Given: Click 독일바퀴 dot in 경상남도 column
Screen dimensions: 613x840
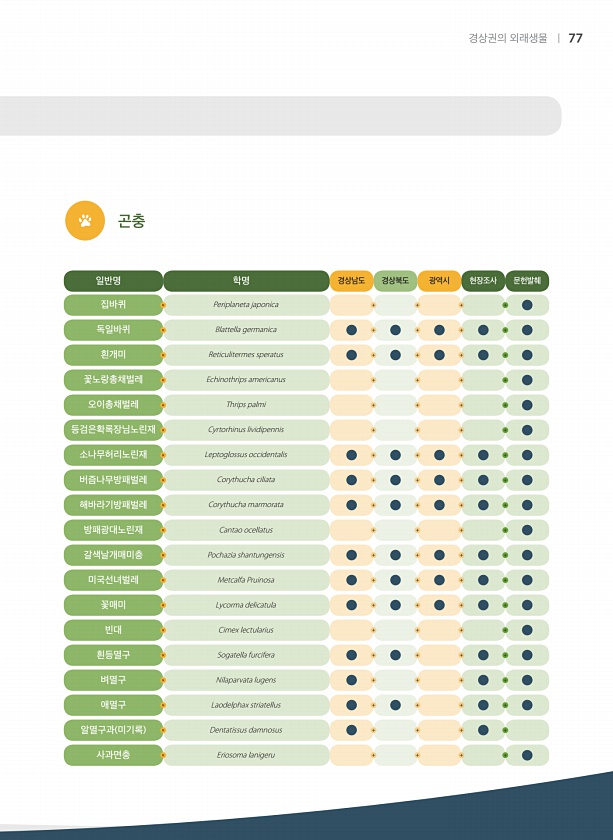Looking at the screenshot, I should pyautogui.click(x=351, y=330).
